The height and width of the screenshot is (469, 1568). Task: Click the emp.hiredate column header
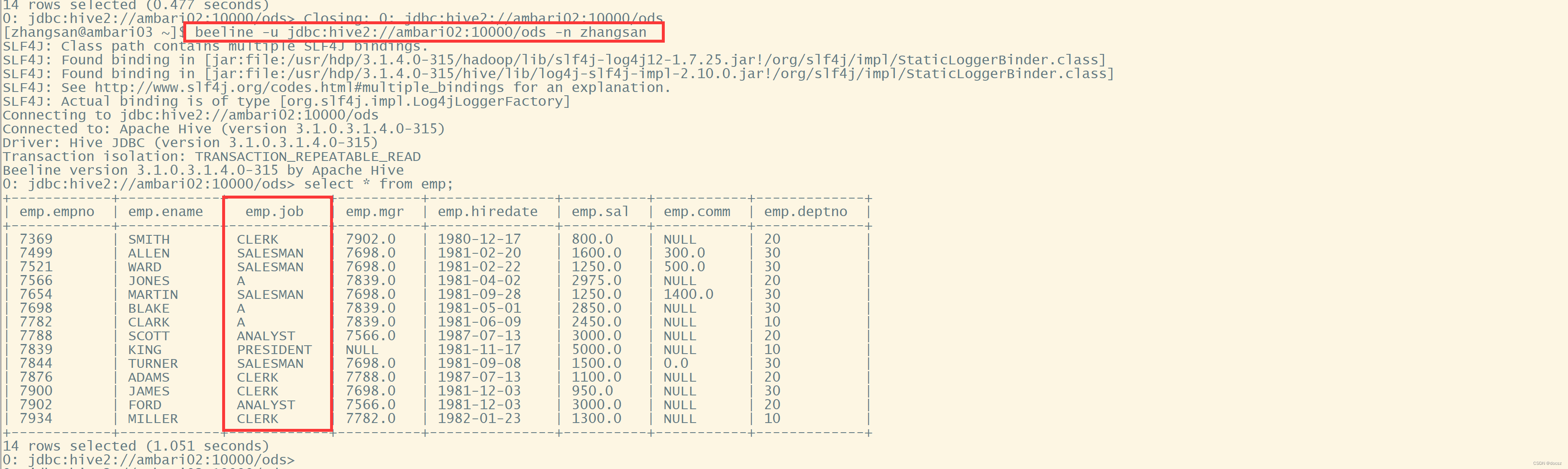(487, 212)
